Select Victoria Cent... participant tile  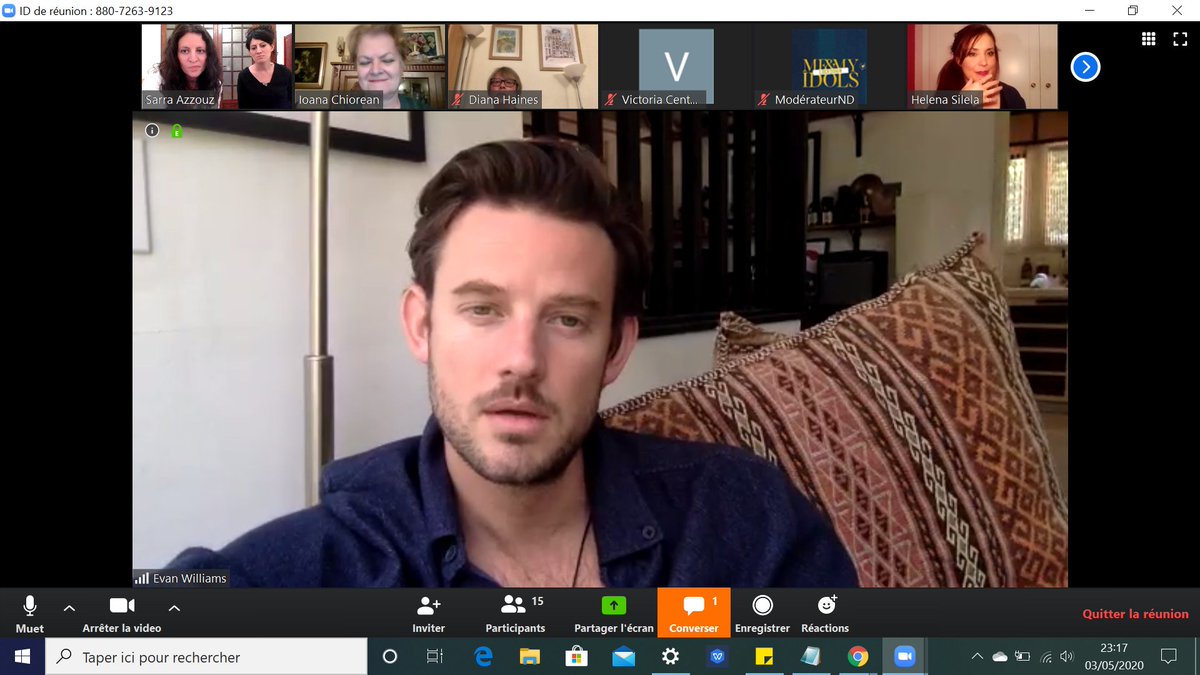(676, 67)
